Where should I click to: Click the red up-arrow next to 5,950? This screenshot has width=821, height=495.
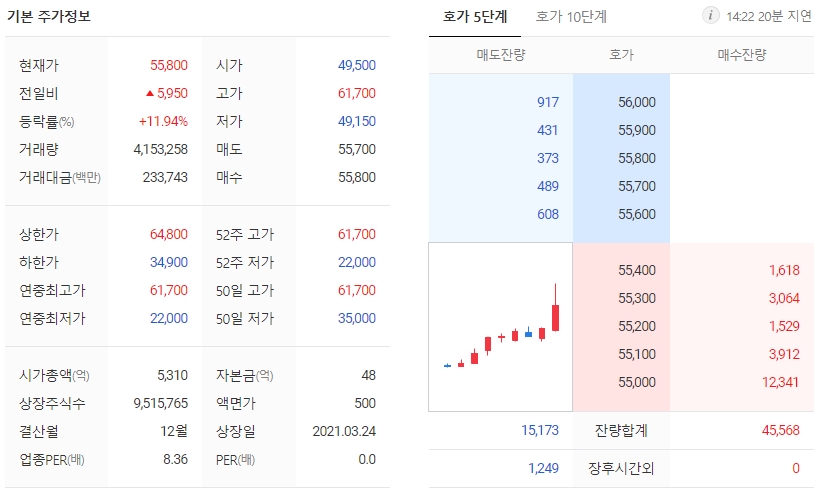150,93
